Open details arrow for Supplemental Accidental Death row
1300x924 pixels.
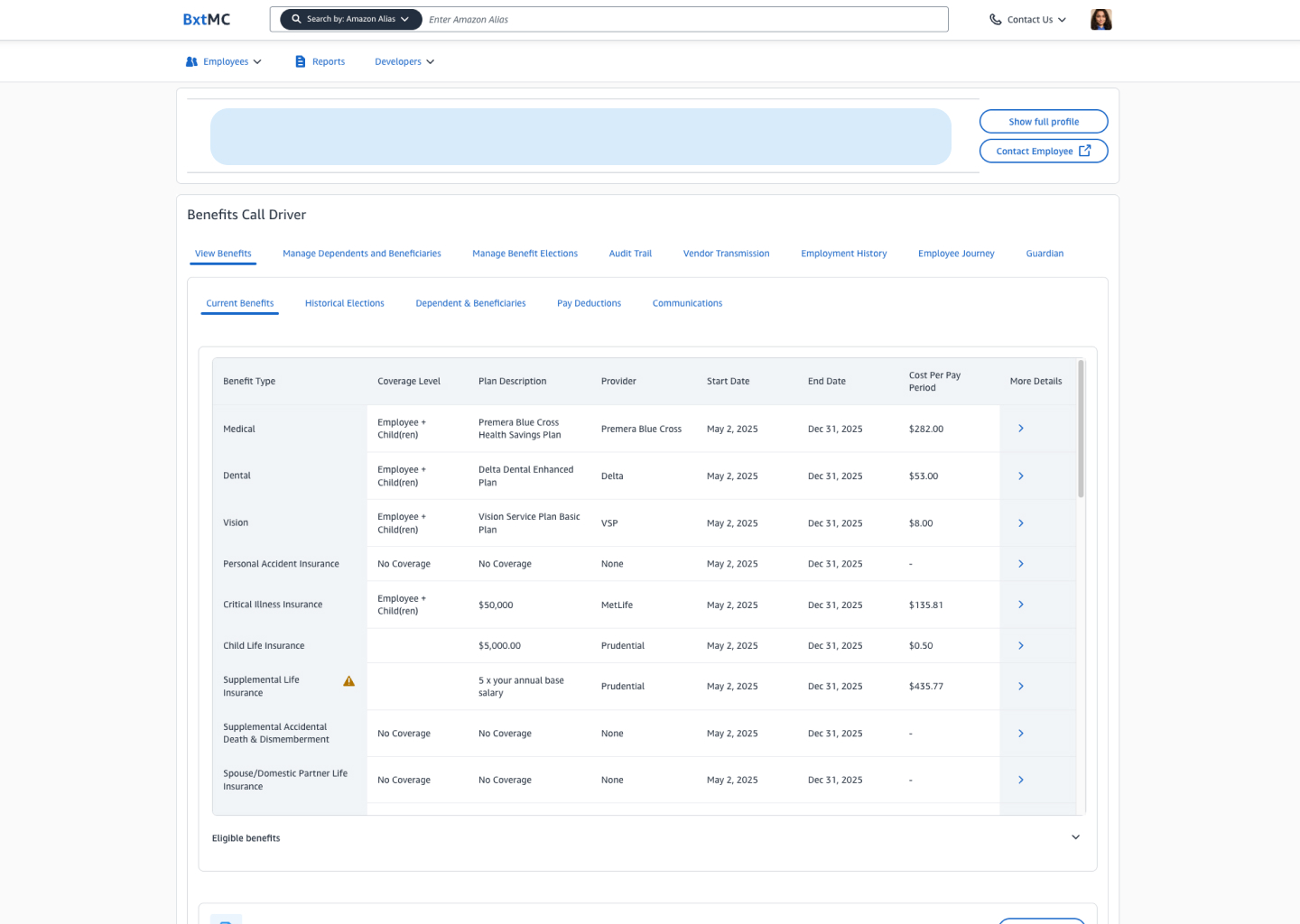pyautogui.click(x=1021, y=734)
